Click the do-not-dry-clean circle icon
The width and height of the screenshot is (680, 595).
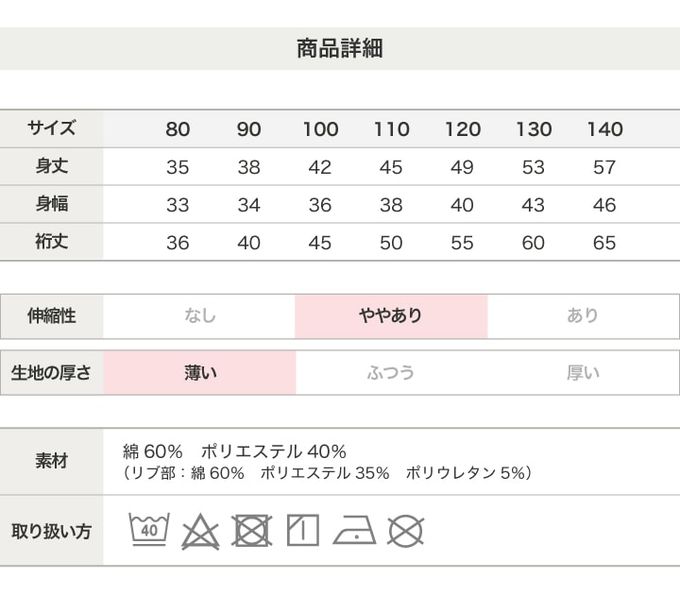coord(406,531)
